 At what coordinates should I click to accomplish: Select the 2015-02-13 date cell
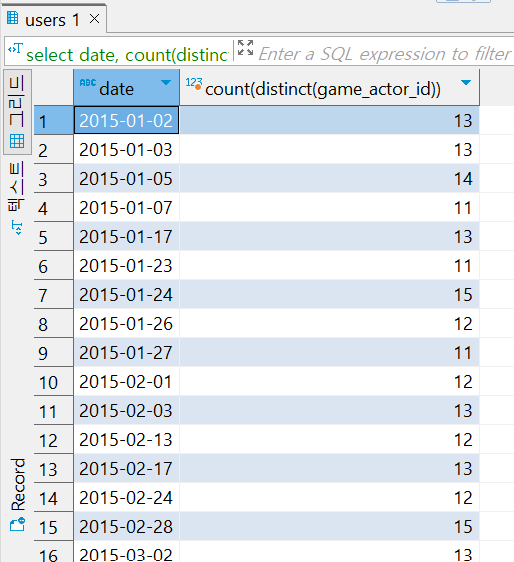(127, 439)
